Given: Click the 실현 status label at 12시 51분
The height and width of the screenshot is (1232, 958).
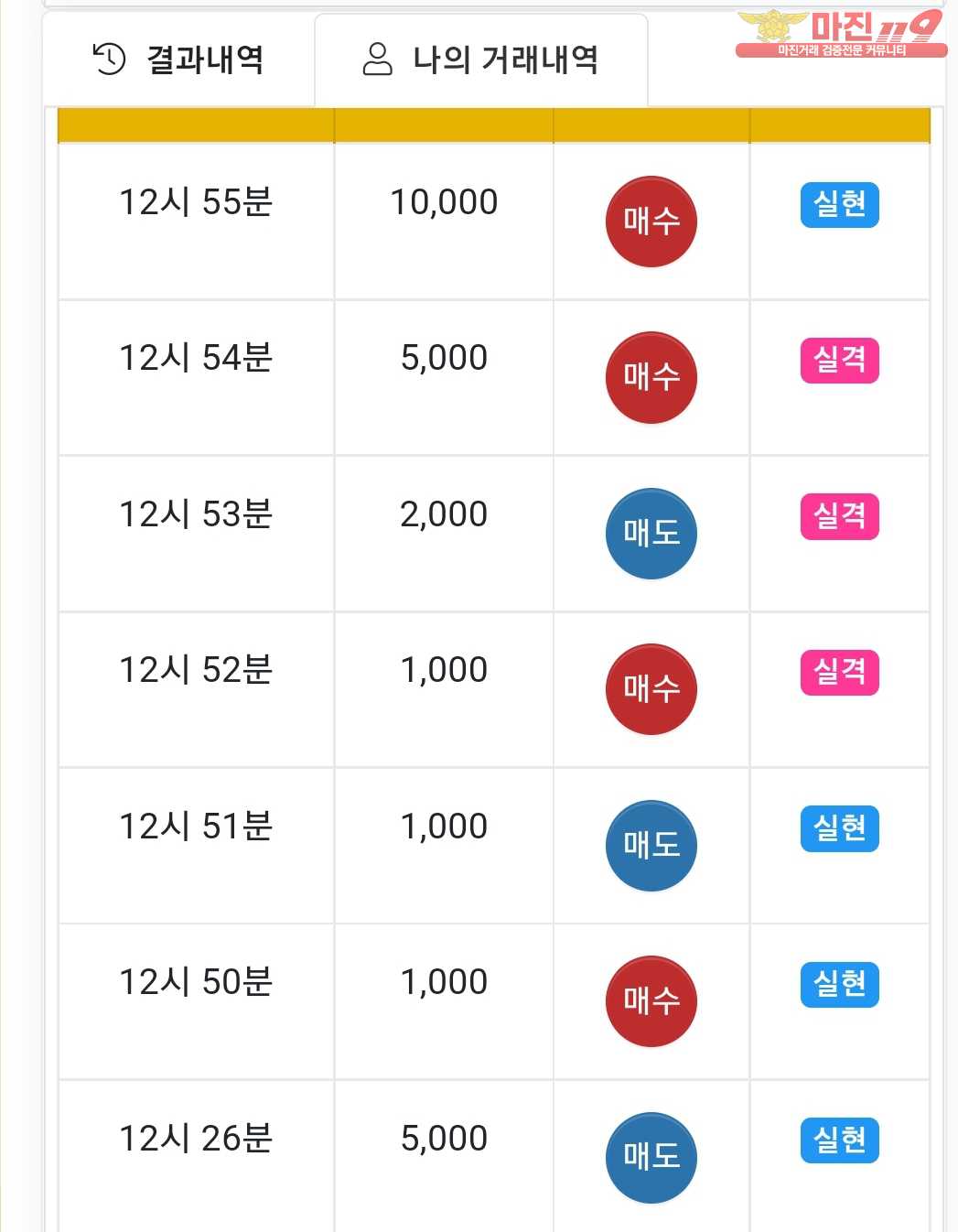Looking at the screenshot, I should tap(839, 828).
